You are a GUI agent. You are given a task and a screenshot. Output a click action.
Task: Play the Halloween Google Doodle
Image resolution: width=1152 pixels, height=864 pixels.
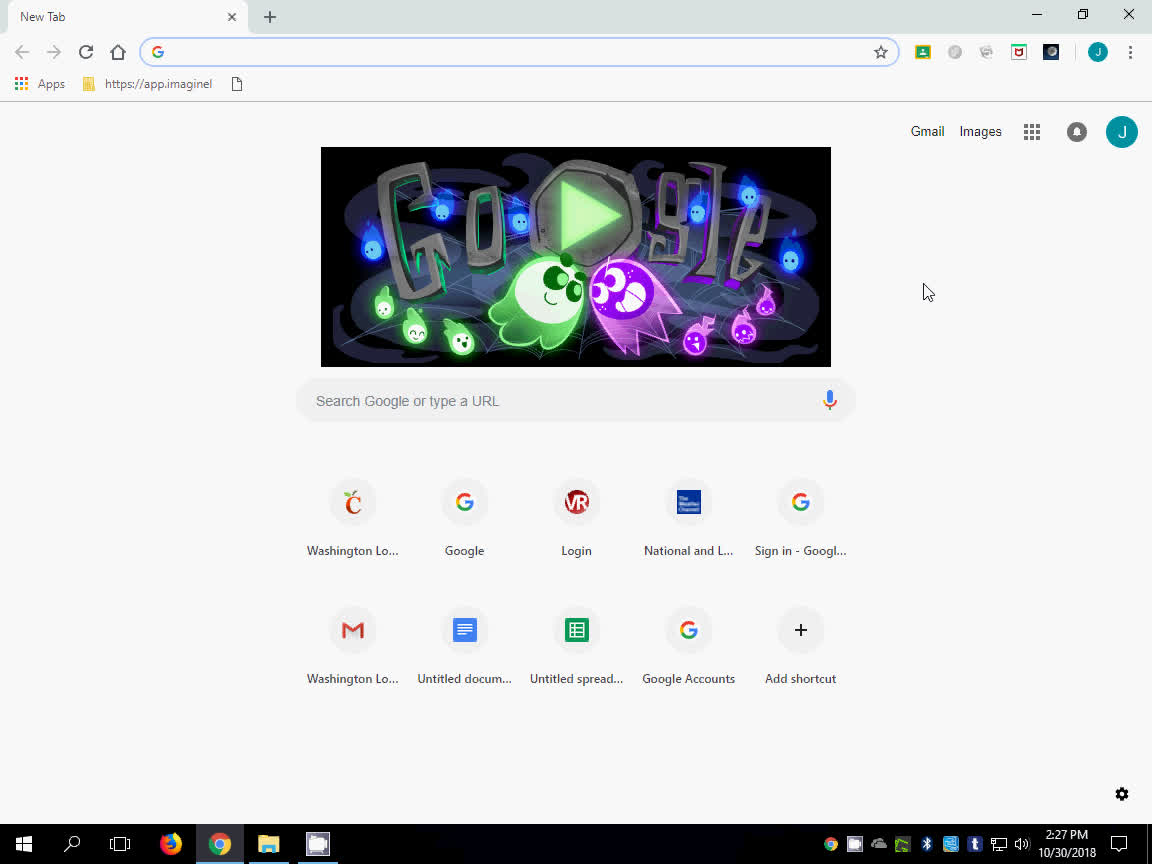pos(586,216)
